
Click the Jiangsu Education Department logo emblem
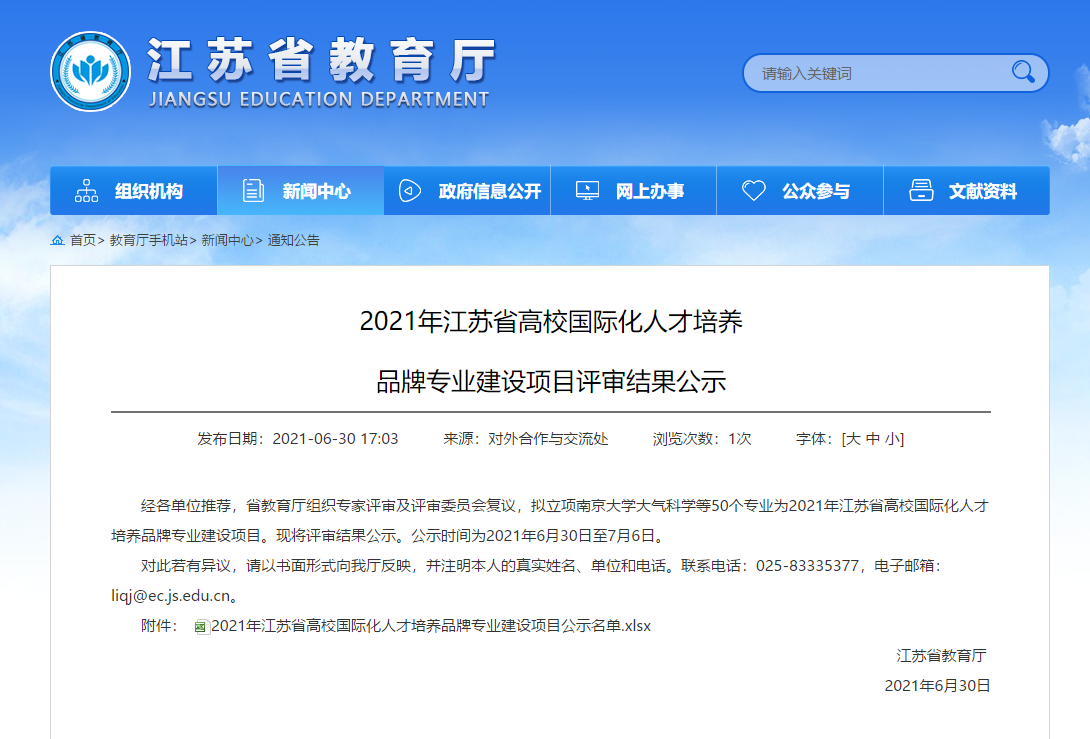click(90, 71)
